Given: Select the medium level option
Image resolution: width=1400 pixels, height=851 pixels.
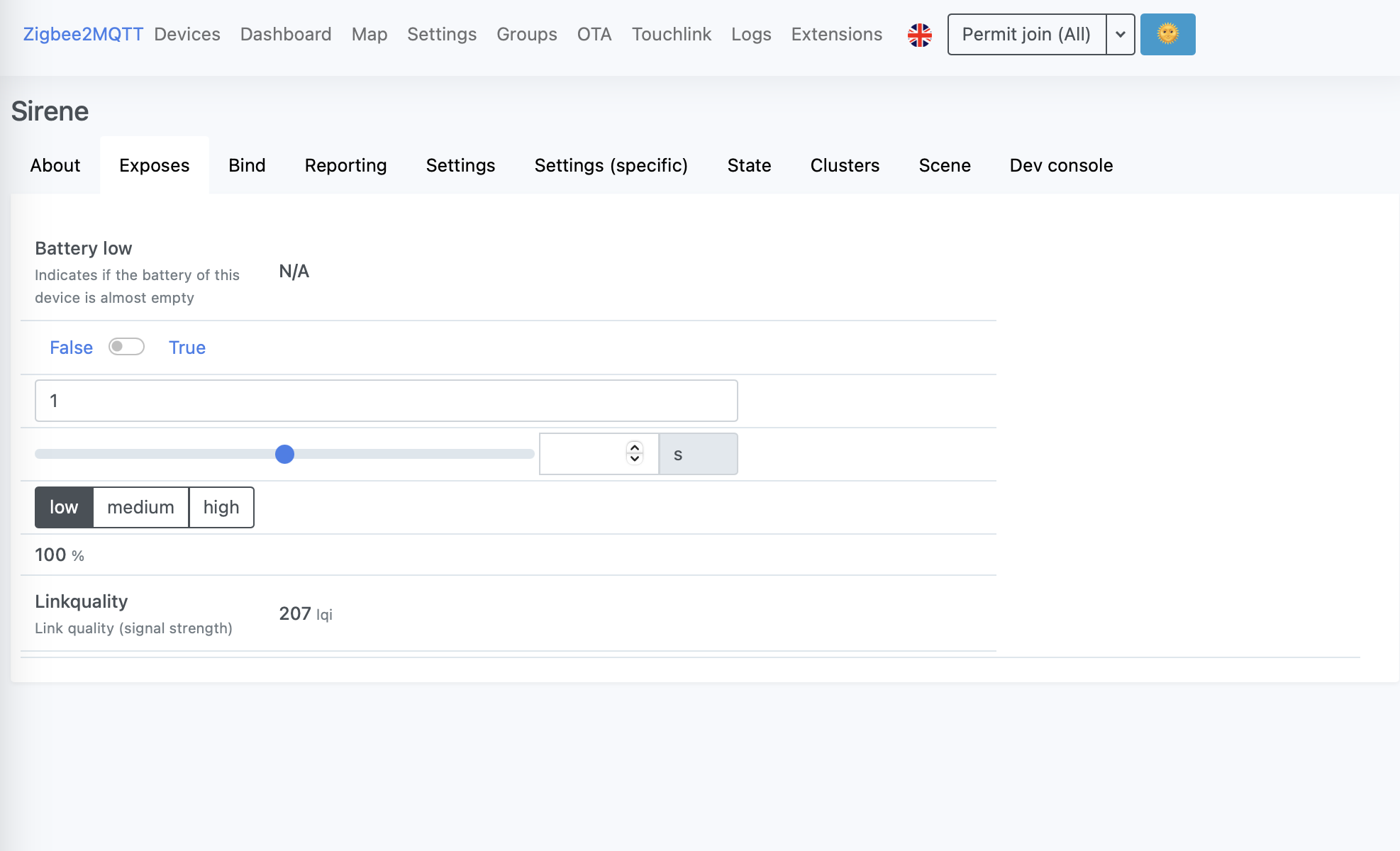Looking at the screenshot, I should [140, 507].
